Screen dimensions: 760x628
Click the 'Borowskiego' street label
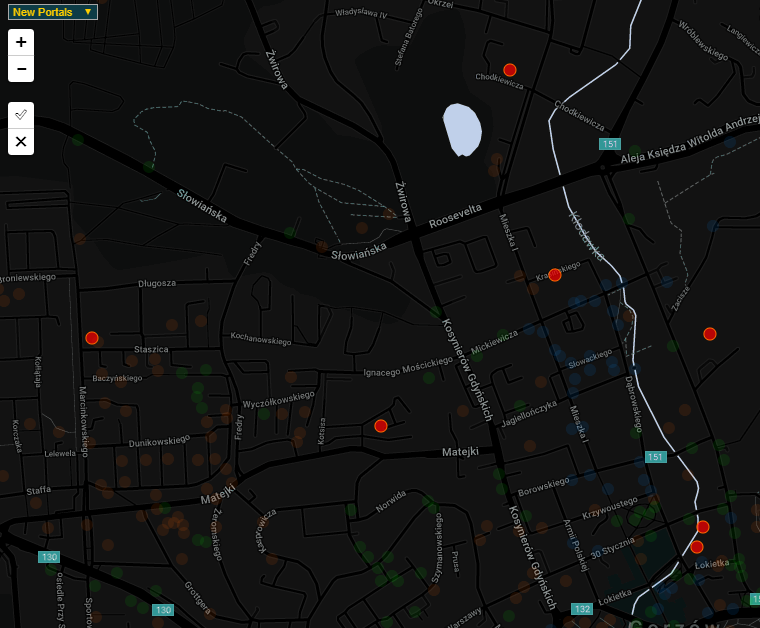[543, 487]
